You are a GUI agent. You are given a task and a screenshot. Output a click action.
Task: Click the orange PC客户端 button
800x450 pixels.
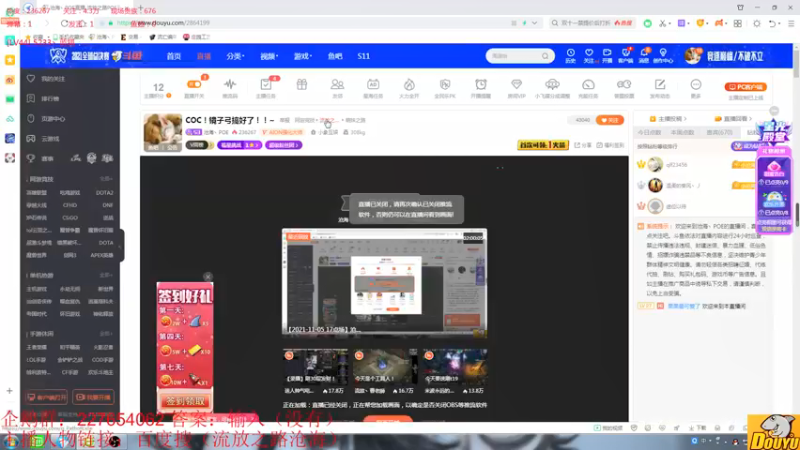click(745, 87)
